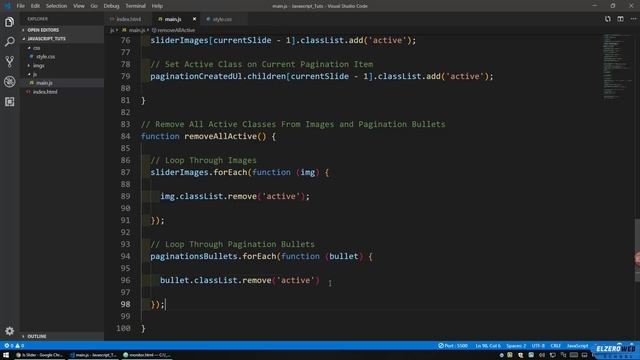Open Debug menu
640x360 pixels.
[x=111, y=6]
